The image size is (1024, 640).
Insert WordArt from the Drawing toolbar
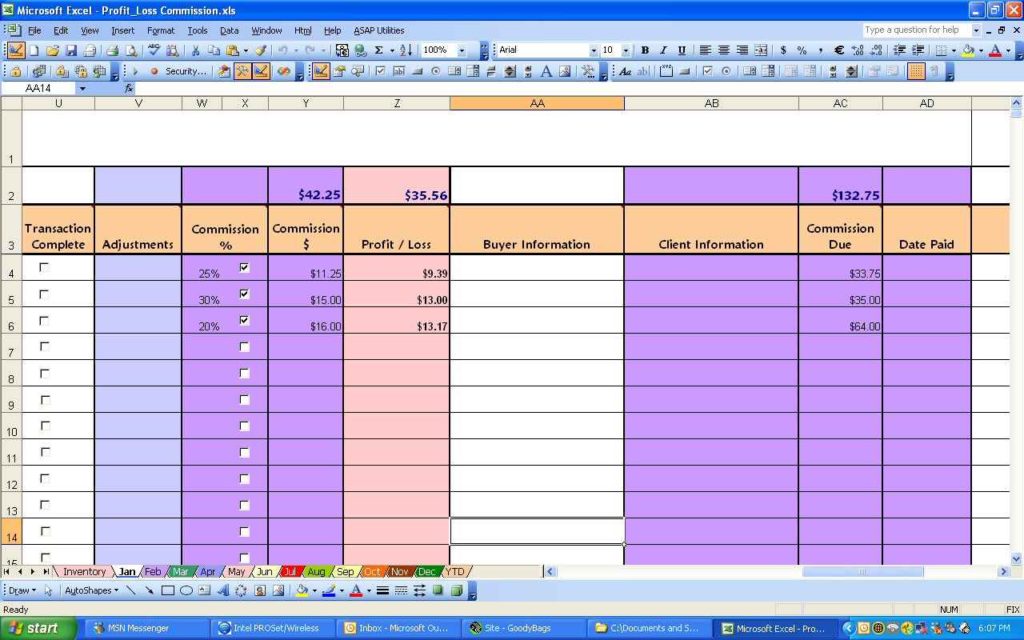tap(223, 590)
